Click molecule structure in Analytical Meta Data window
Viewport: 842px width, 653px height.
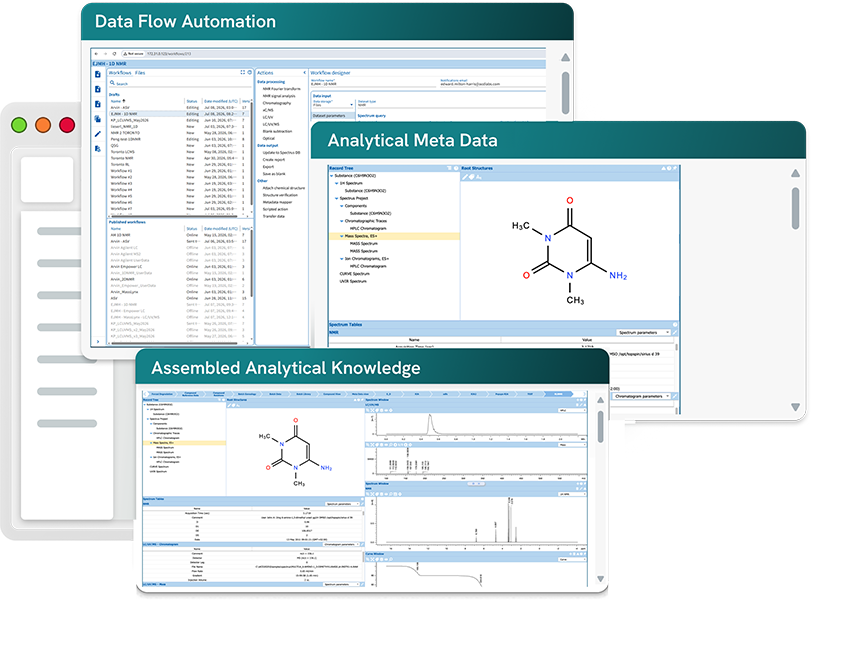[x=569, y=250]
